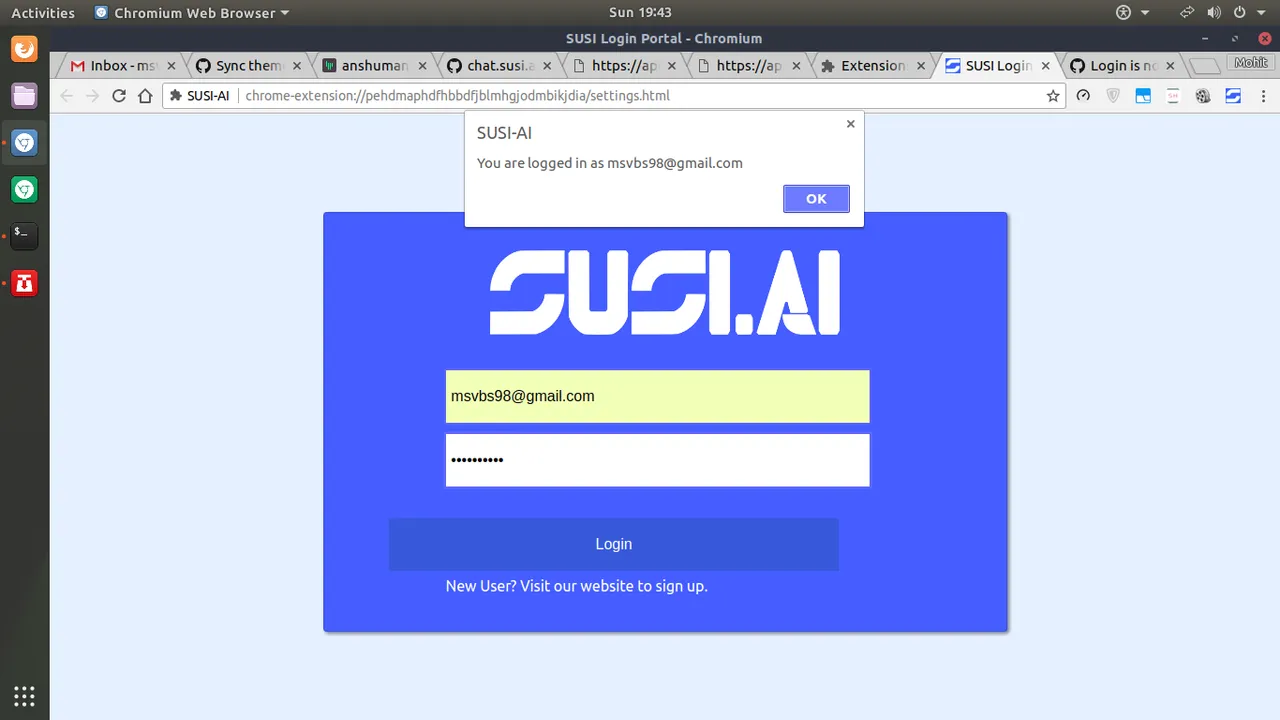Focus the password input field
The height and width of the screenshot is (720, 1280).
pyautogui.click(x=657, y=460)
